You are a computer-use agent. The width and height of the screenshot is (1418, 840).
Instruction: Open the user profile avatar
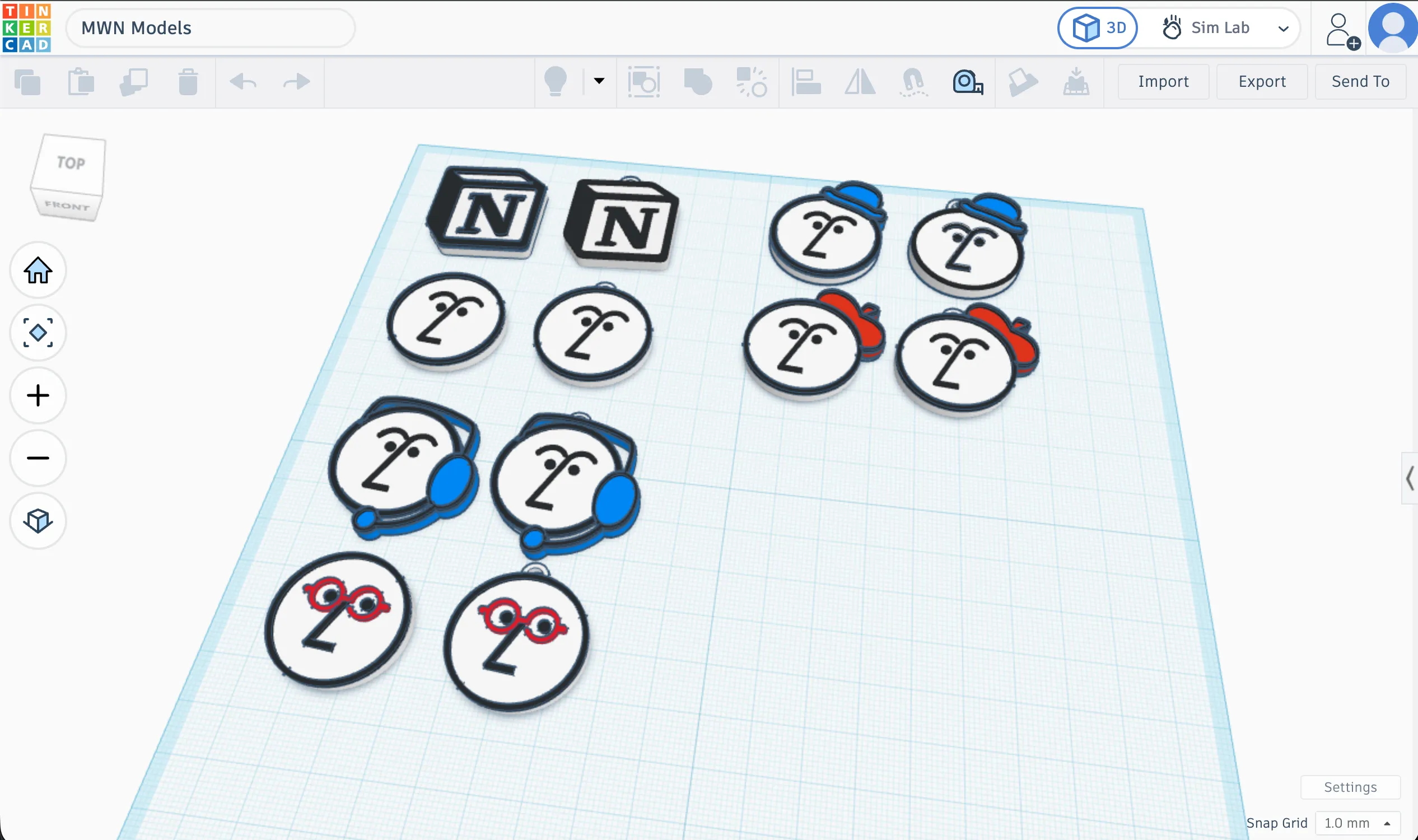[x=1393, y=27]
